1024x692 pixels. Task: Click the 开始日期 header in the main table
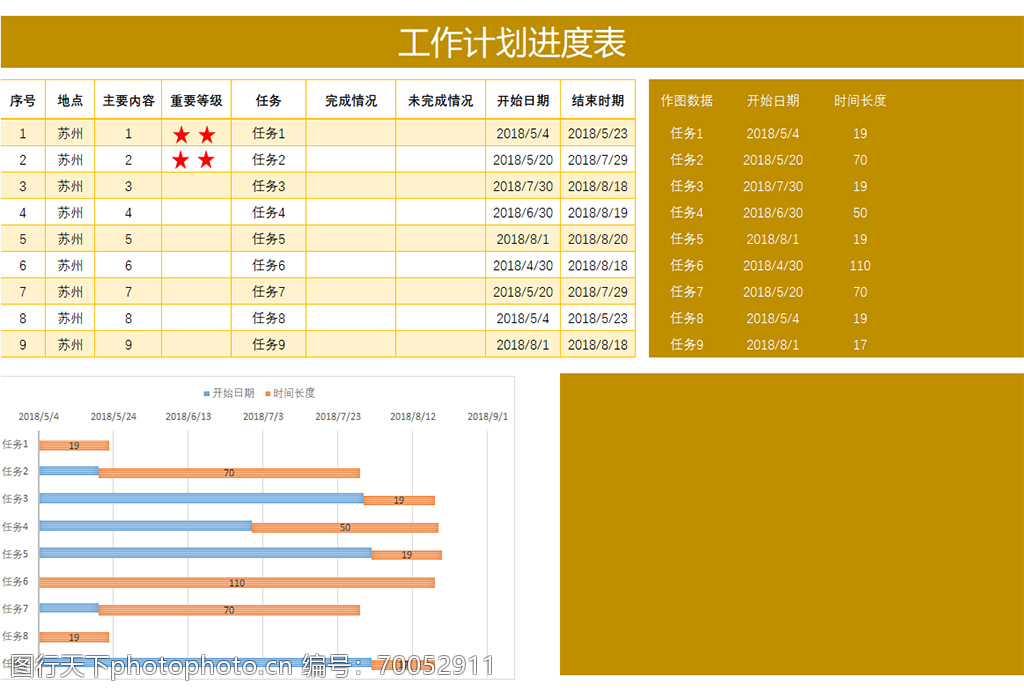[x=523, y=101]
